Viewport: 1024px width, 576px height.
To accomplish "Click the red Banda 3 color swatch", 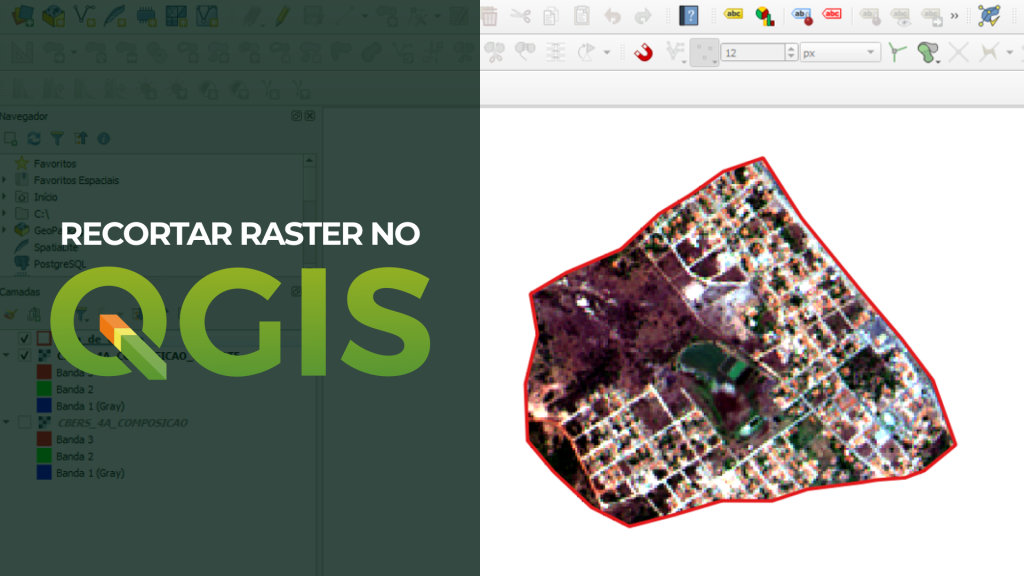I will 43,439.
